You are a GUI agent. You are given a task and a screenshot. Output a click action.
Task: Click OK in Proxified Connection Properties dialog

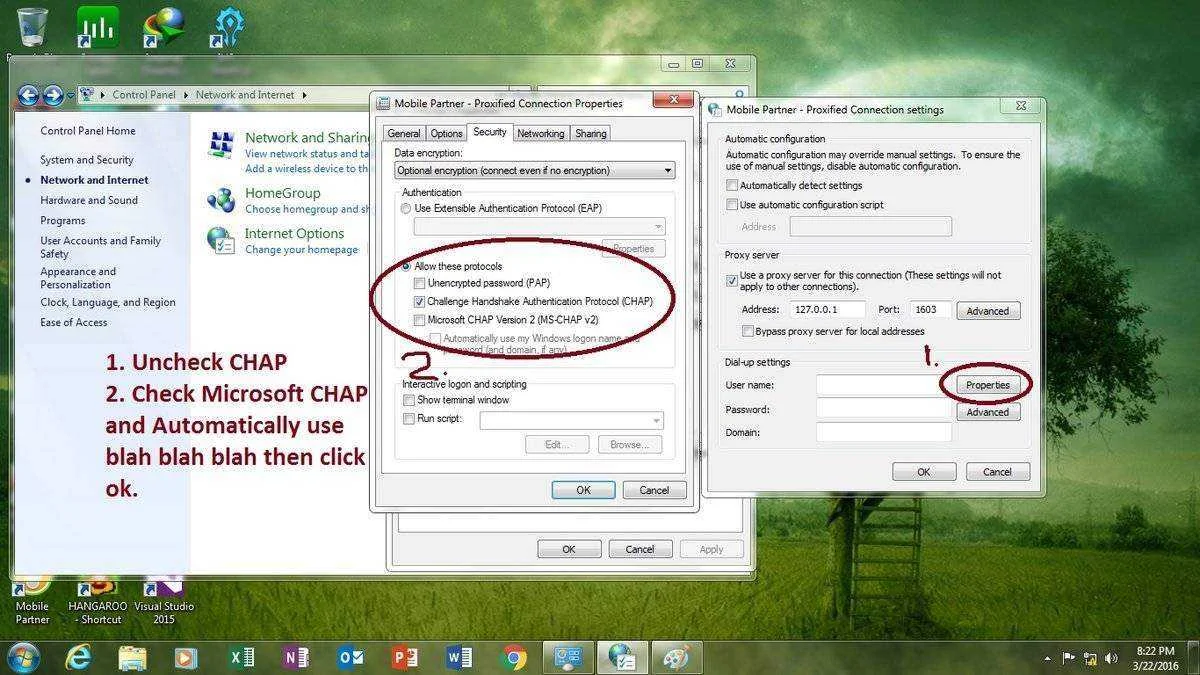(x=583, y=490)
